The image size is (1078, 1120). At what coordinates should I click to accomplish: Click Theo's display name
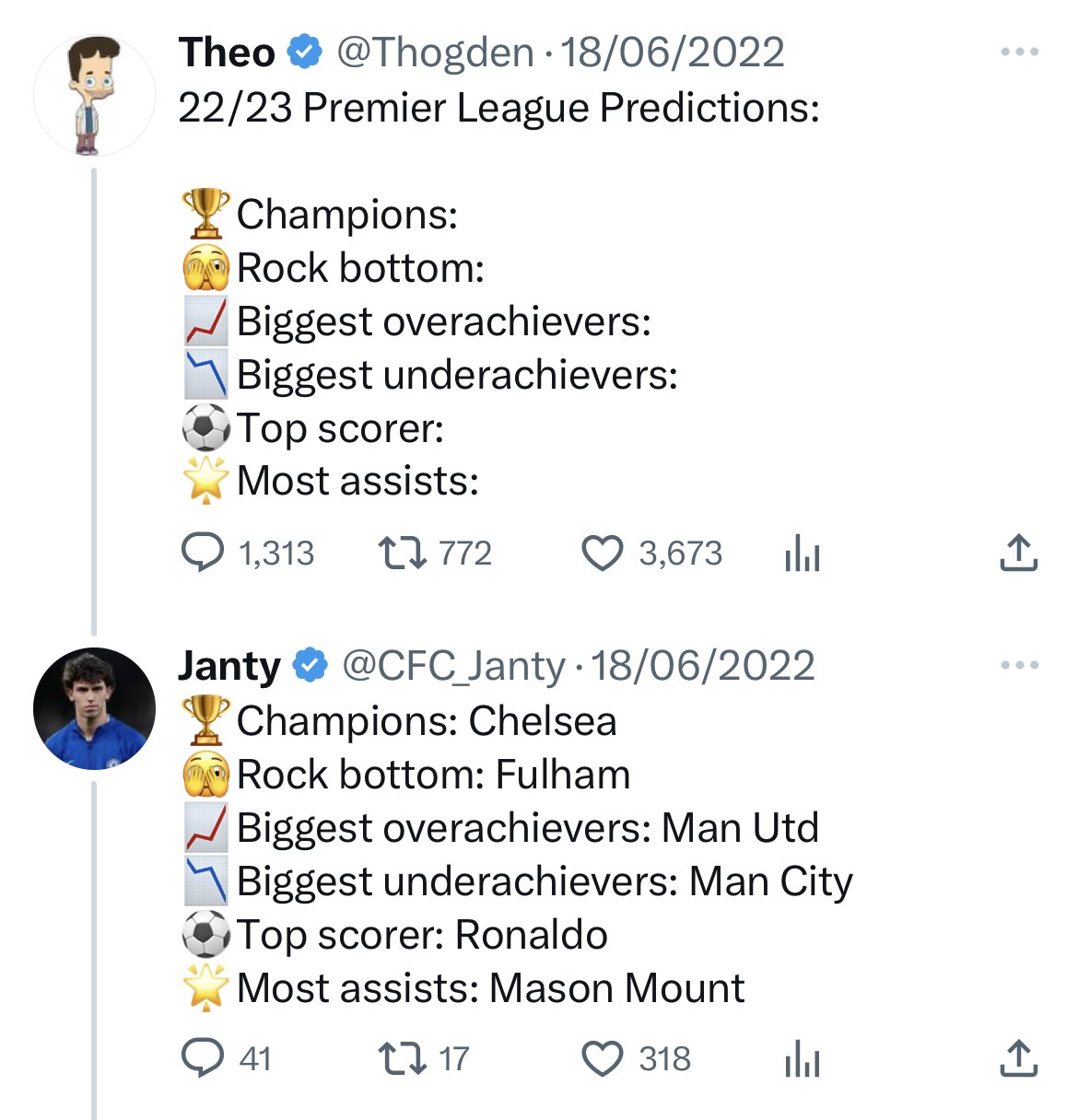coord(227,52)
